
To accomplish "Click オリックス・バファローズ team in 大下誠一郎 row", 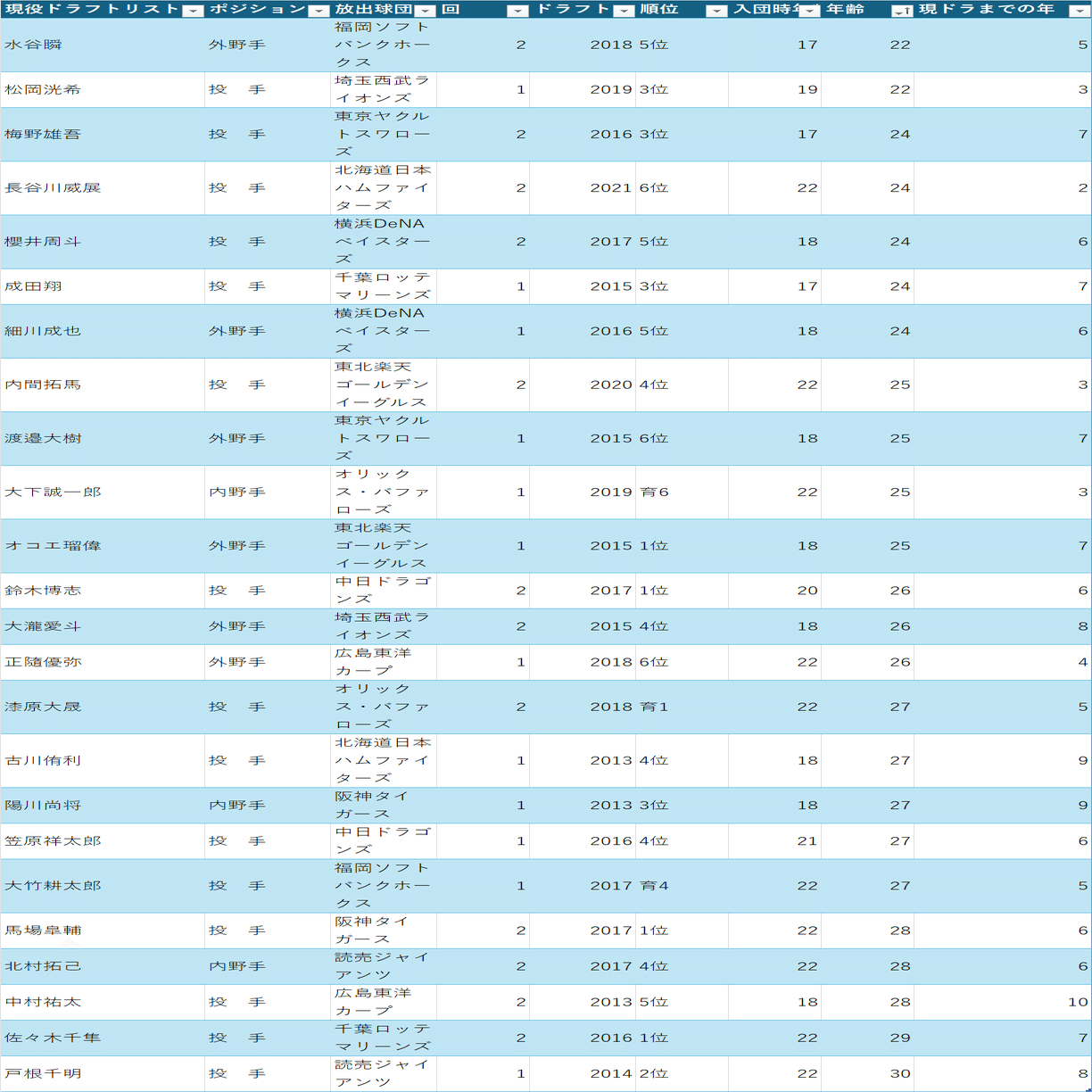I will 383,492.
